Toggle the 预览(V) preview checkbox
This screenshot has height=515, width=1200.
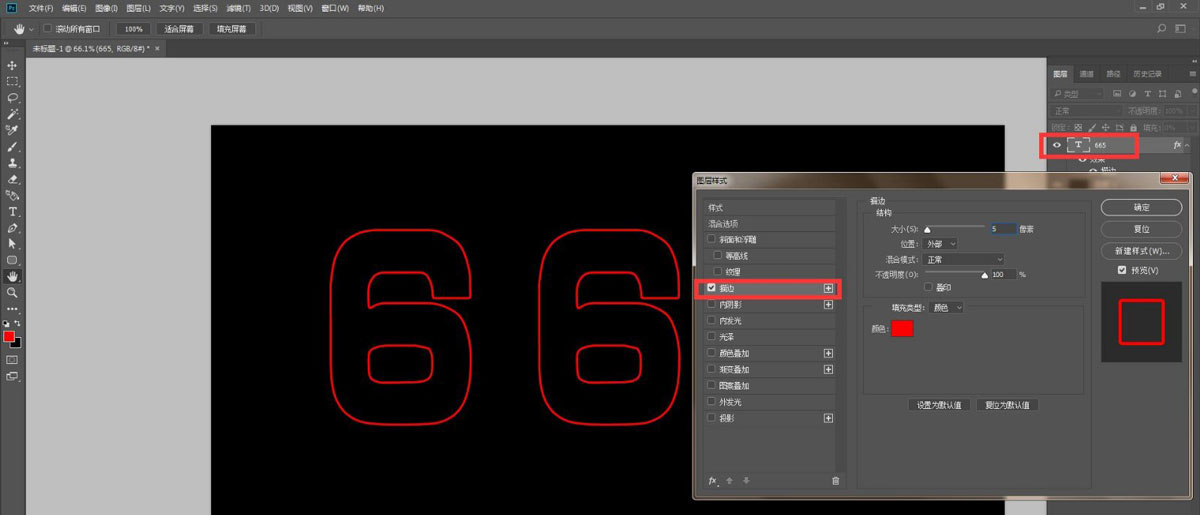tap(1123, 270)
